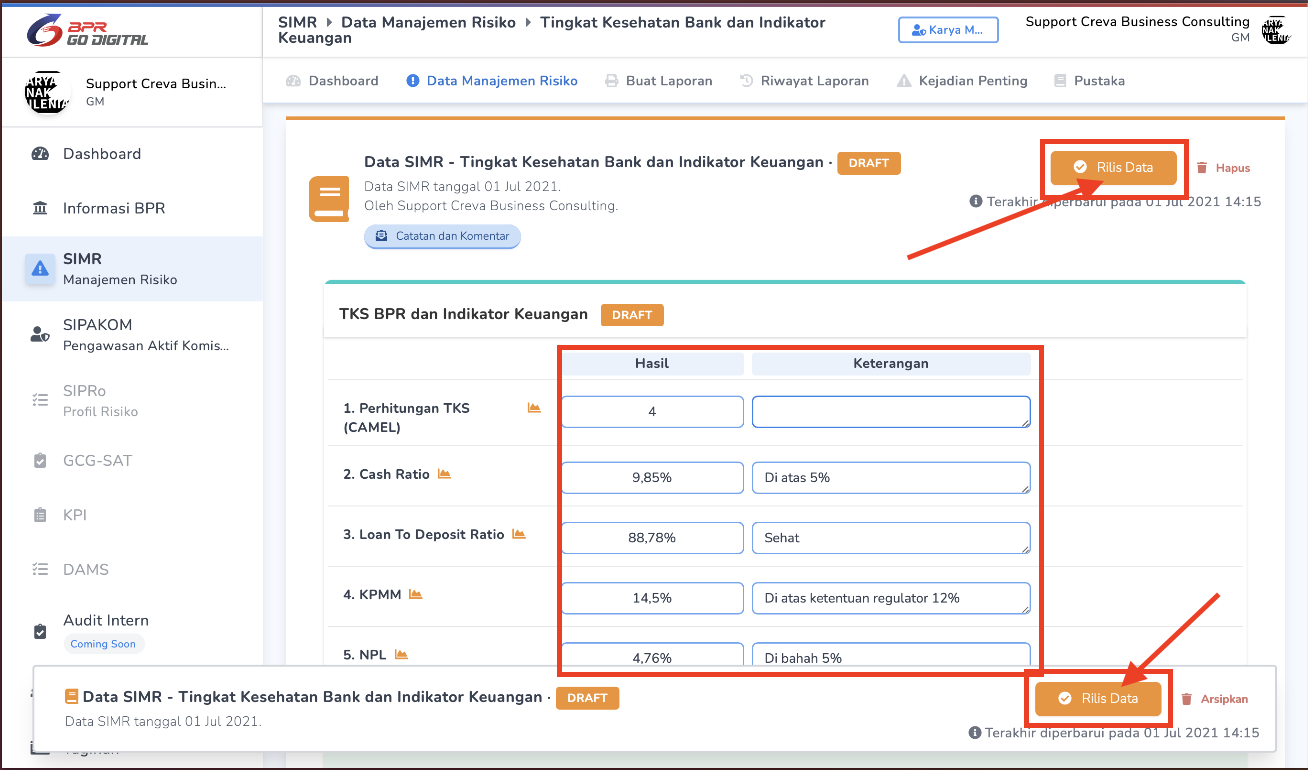Click the KPMM Keterangan field
This screenshot has width=1308, height=770.
(891, 597)
